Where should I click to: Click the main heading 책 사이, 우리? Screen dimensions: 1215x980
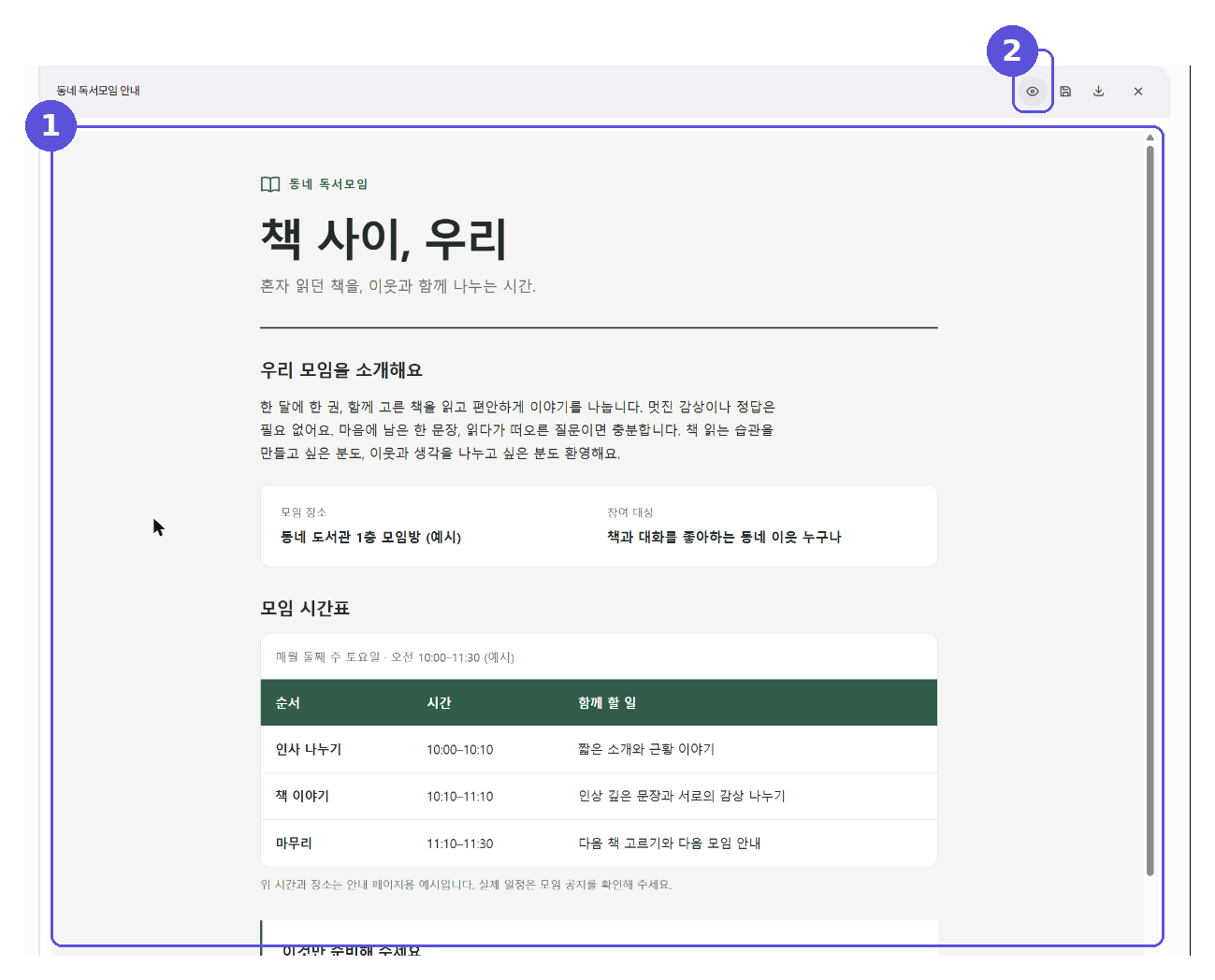[x=383, y=238]
